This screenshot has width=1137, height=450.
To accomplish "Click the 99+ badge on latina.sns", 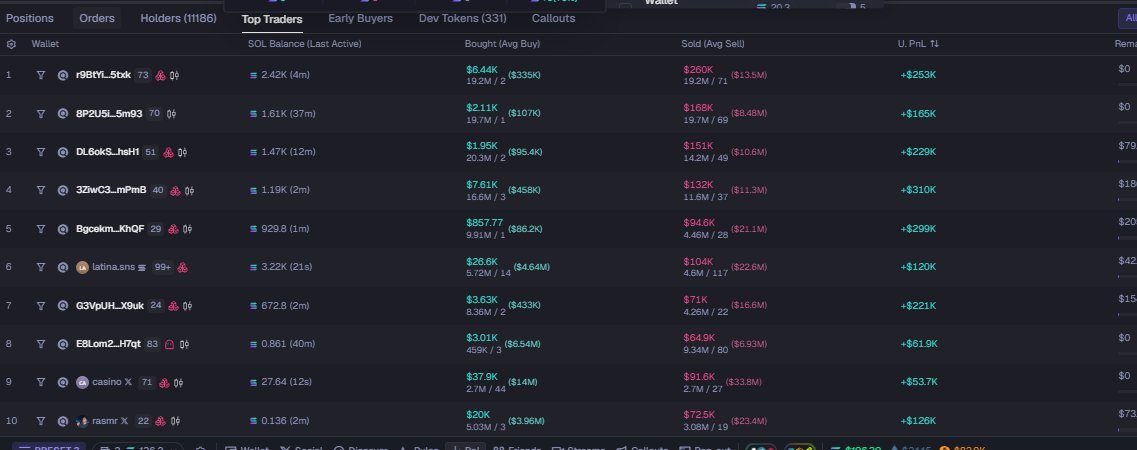I will tap(162, 267).
